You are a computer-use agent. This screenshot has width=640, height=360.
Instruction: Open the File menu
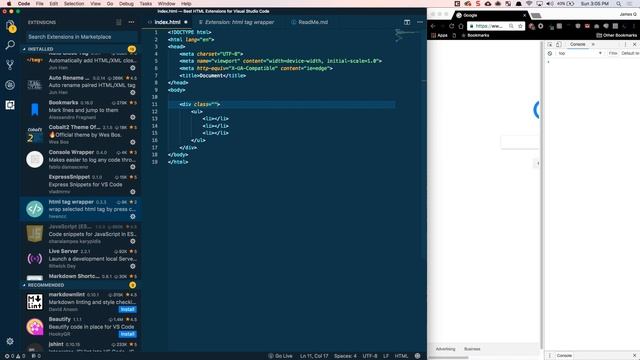pos(40,4)
